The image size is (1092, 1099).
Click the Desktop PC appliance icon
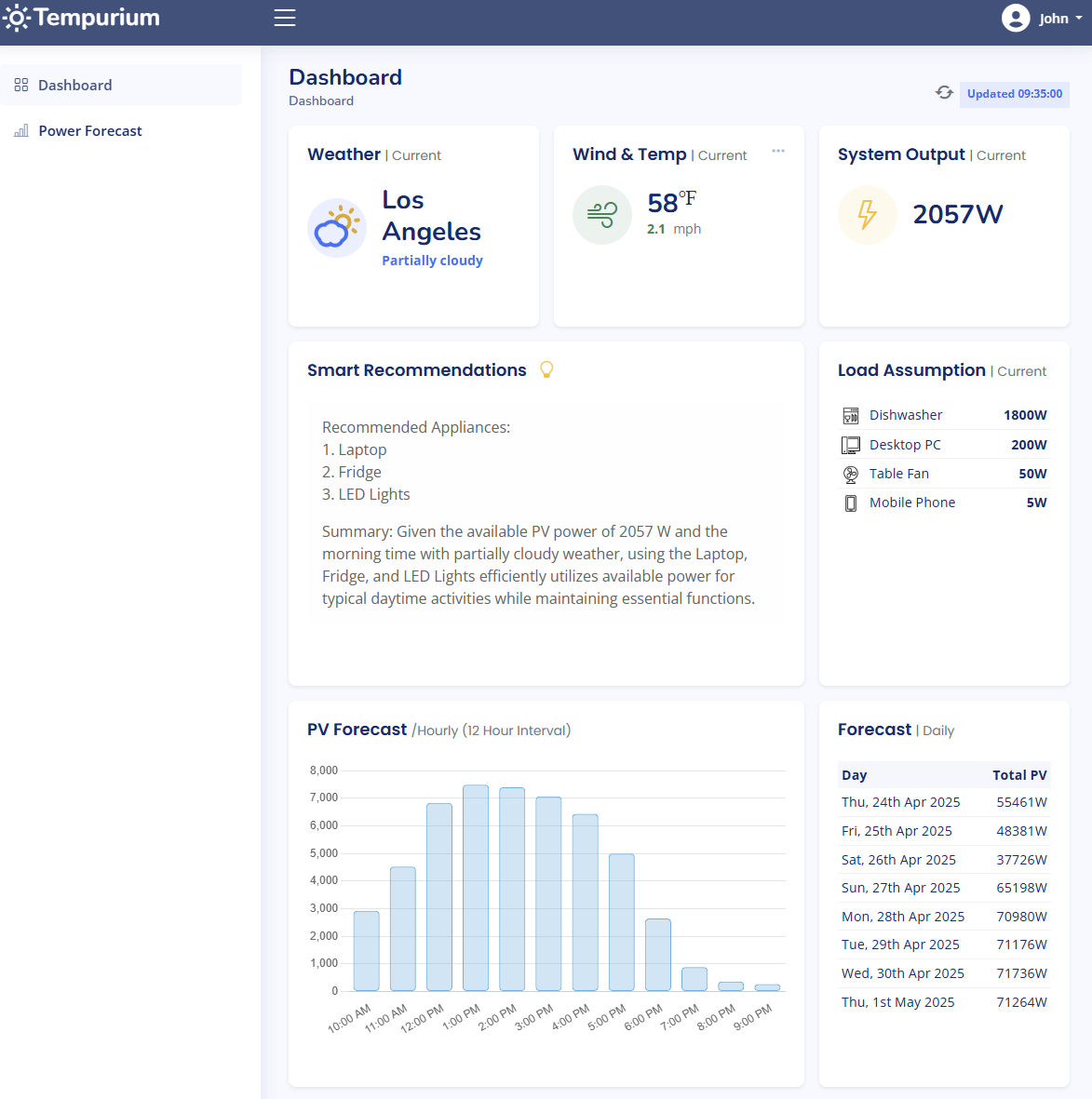click(850, 445)
